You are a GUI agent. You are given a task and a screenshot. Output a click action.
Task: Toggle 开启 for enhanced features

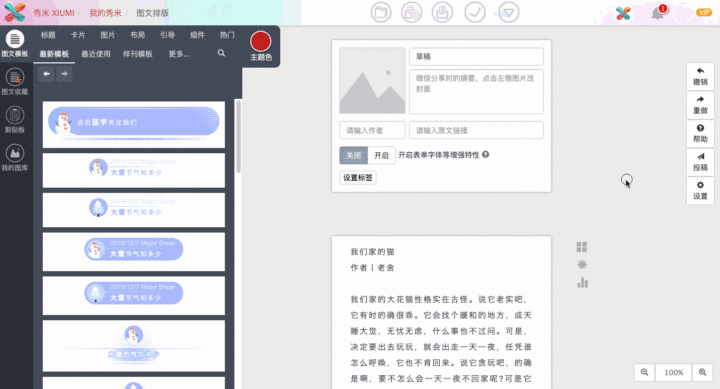click(382, 155)
